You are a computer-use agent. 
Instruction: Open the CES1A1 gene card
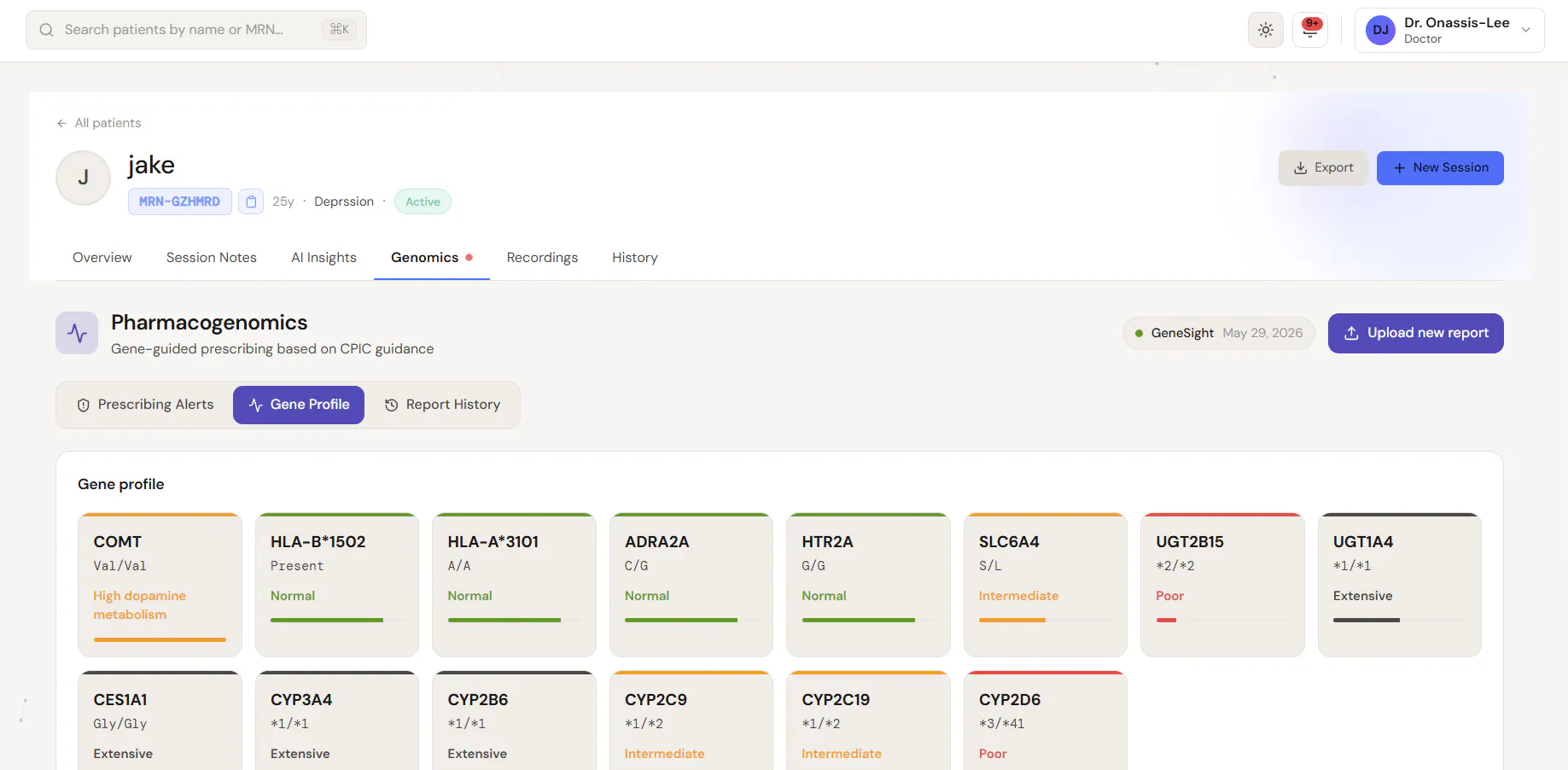tap(160, 720)
